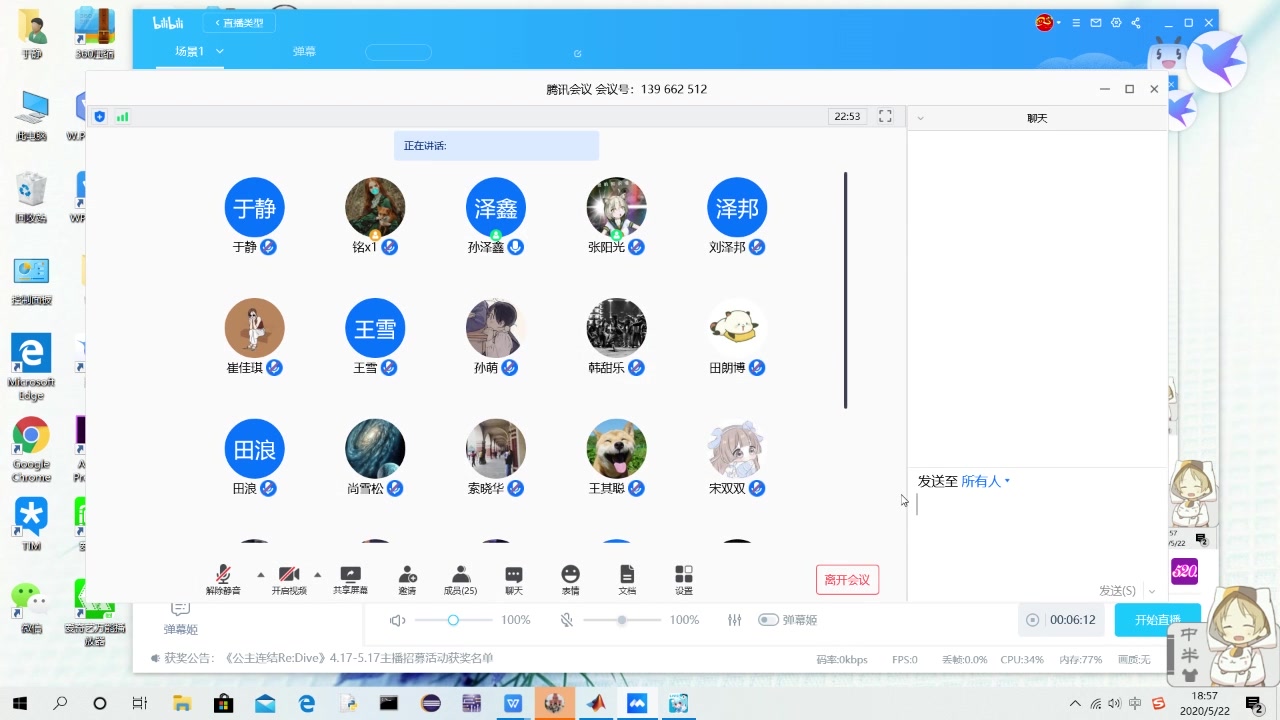Open the 发送至 所有人 recipient dropdown
1280x720 pixels.
click(x=985, y=481)
